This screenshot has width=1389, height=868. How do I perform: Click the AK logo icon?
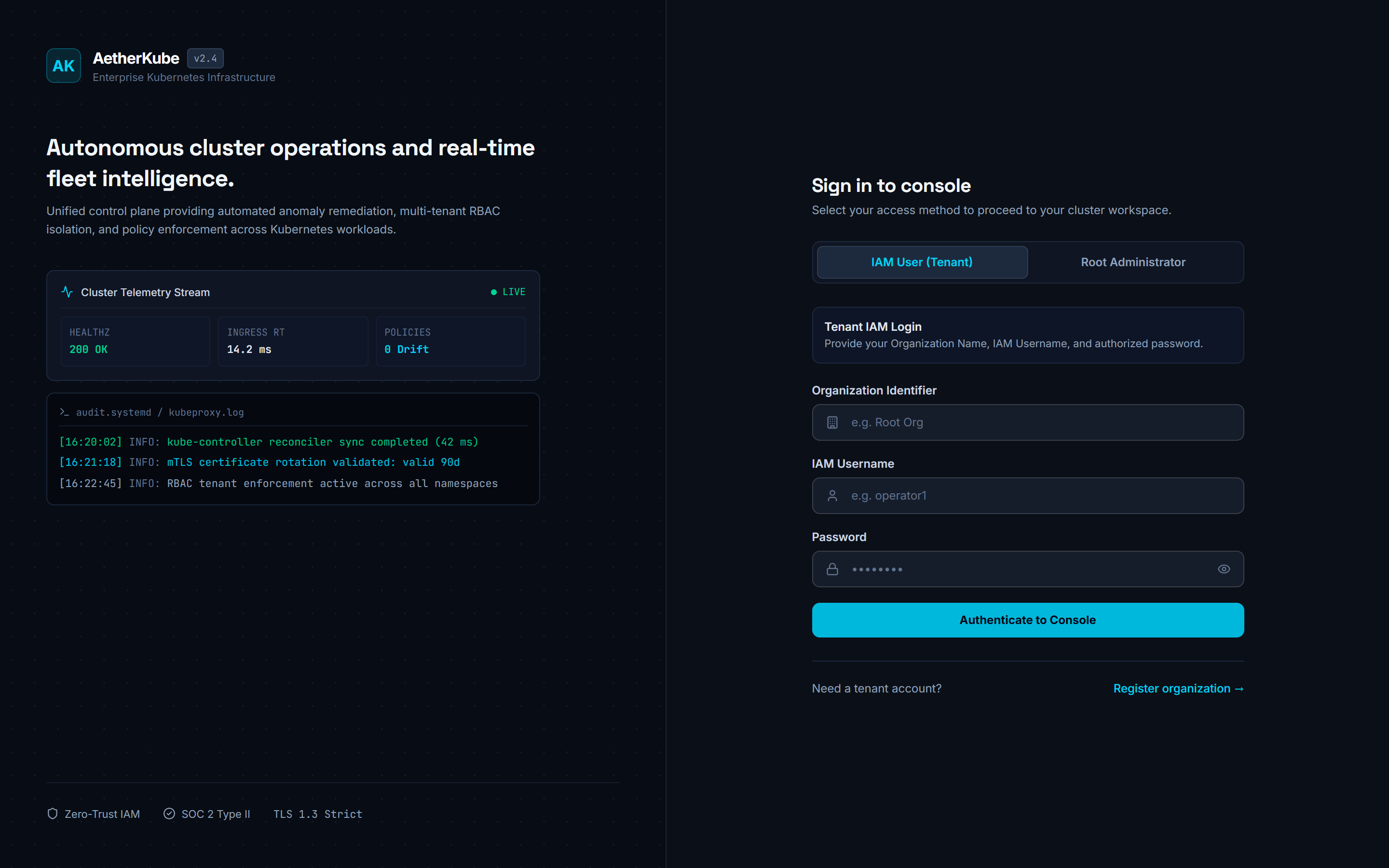64,66
